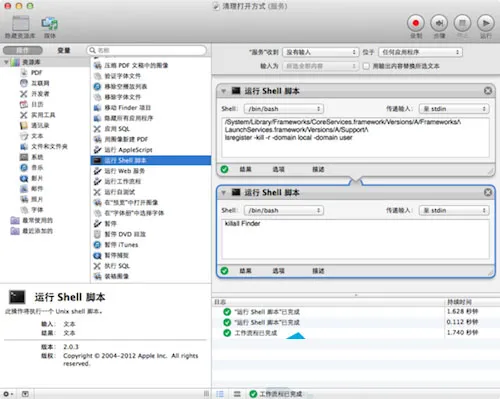The height and width of the screenshot is (399, 500).
Task: Open the "服务"收到 input type dropdown
Action: pyautogui.click(x=320, y=52)
